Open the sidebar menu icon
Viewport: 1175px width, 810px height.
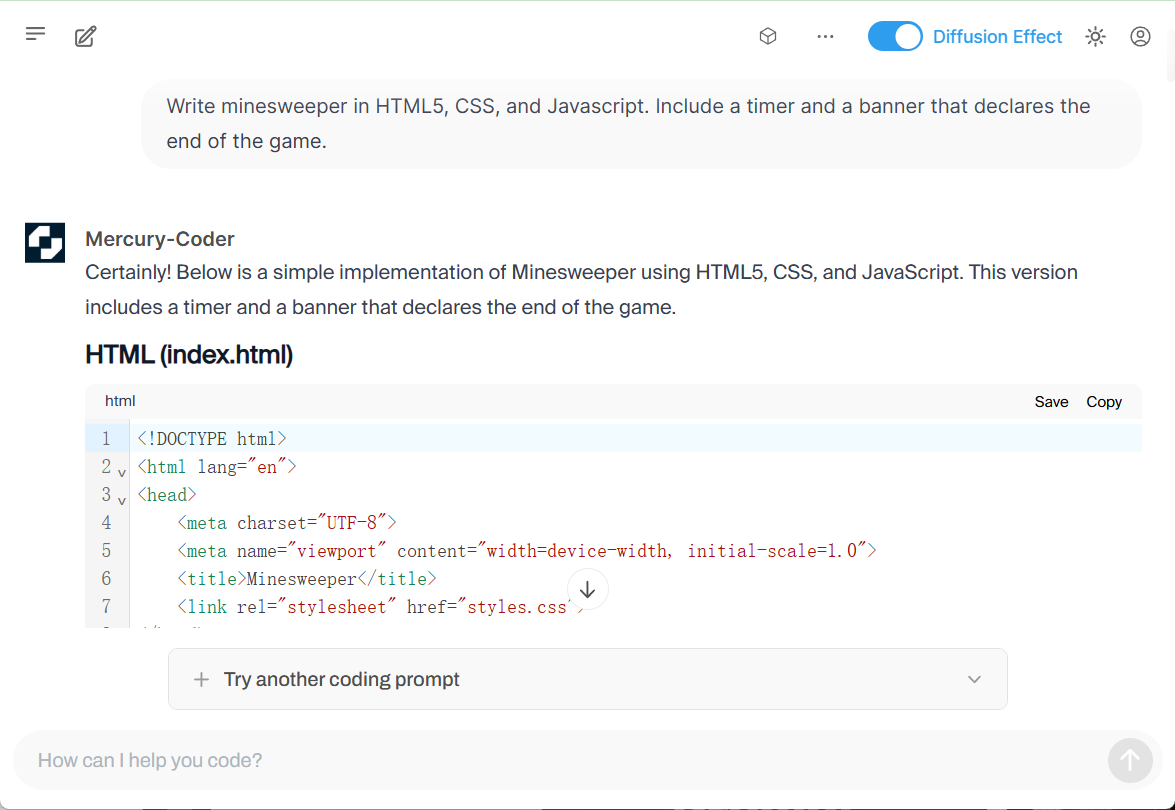point(35,34)
